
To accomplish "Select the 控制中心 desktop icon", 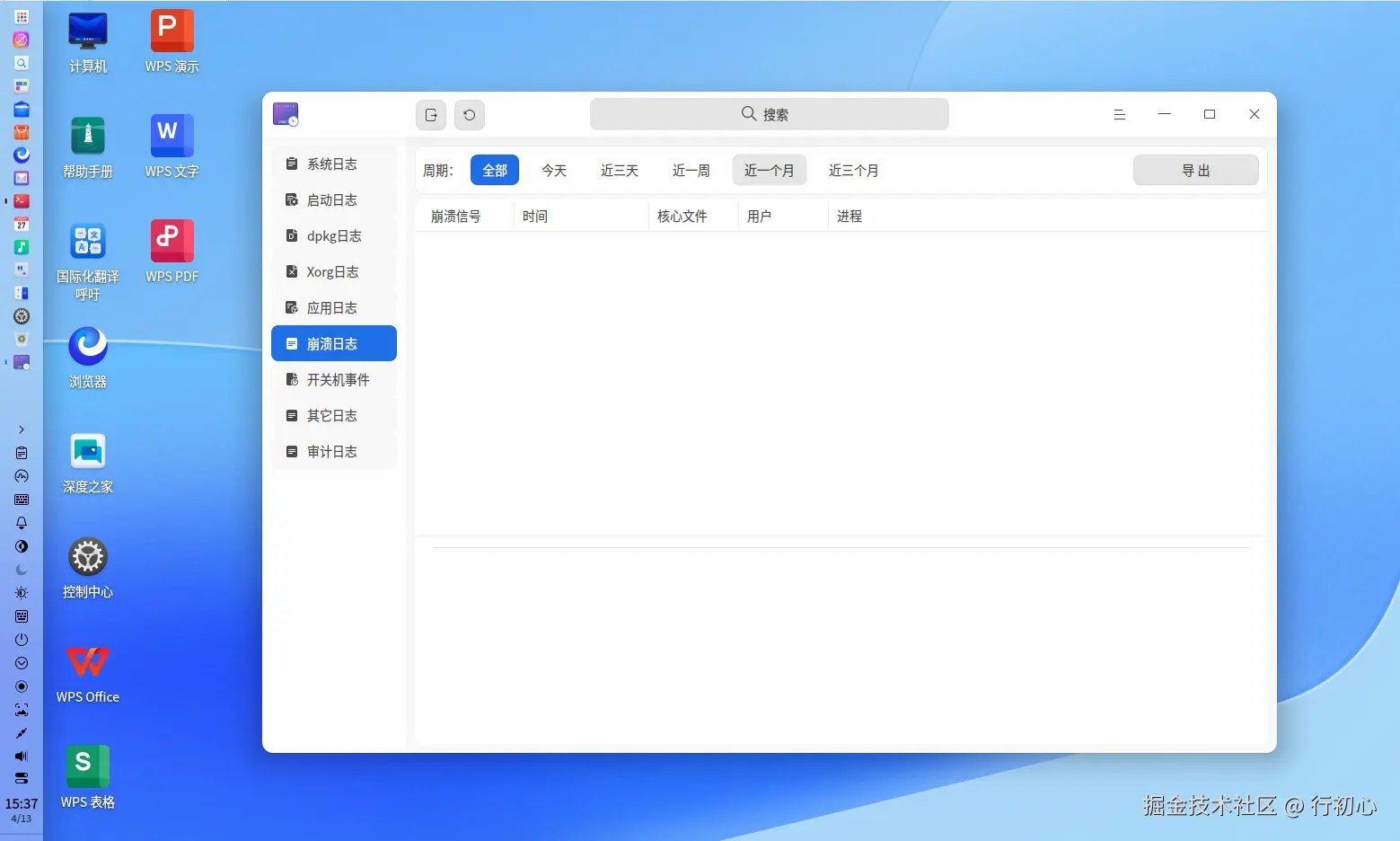I will pos(88,569).
